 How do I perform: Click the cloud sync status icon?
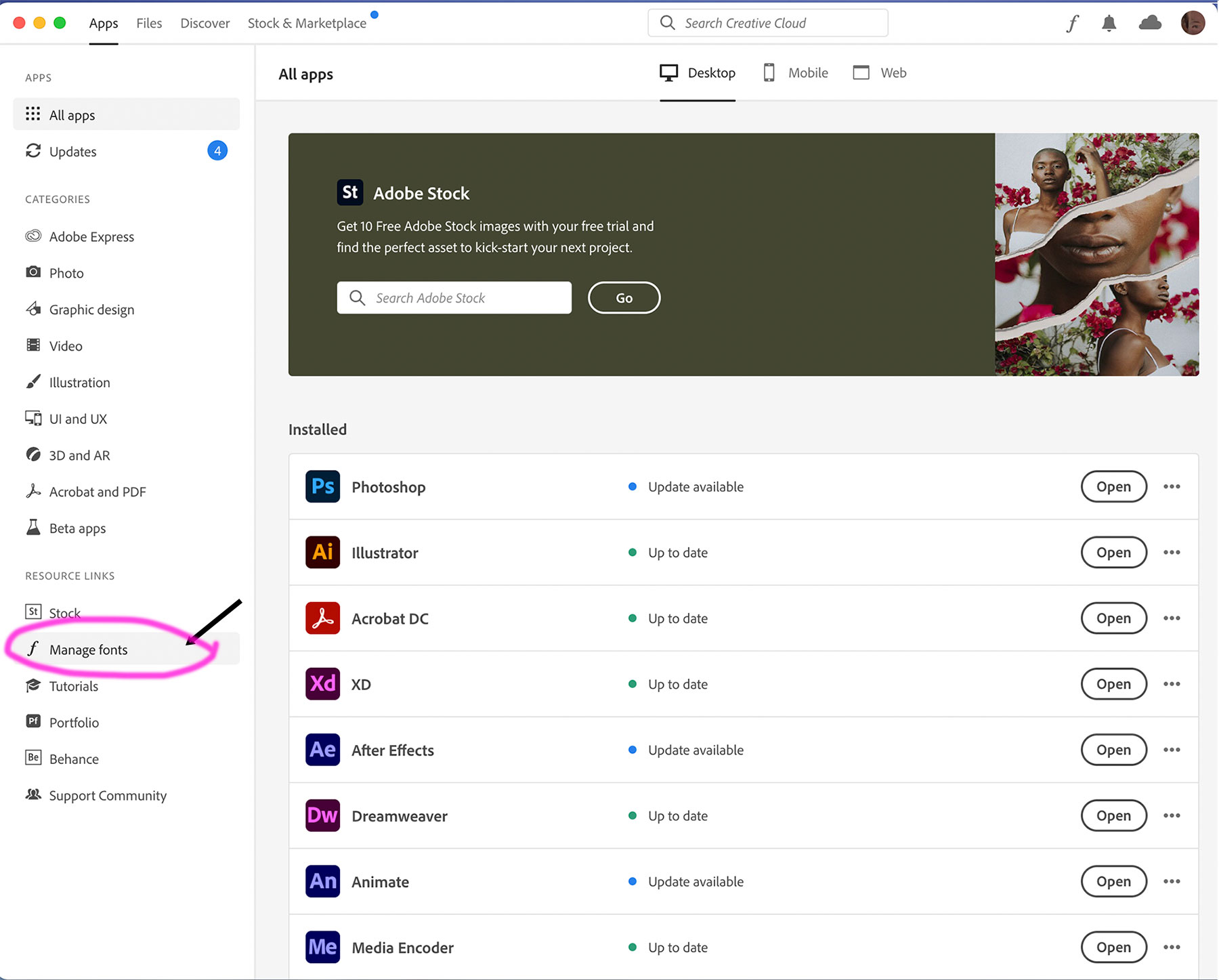1150,24
